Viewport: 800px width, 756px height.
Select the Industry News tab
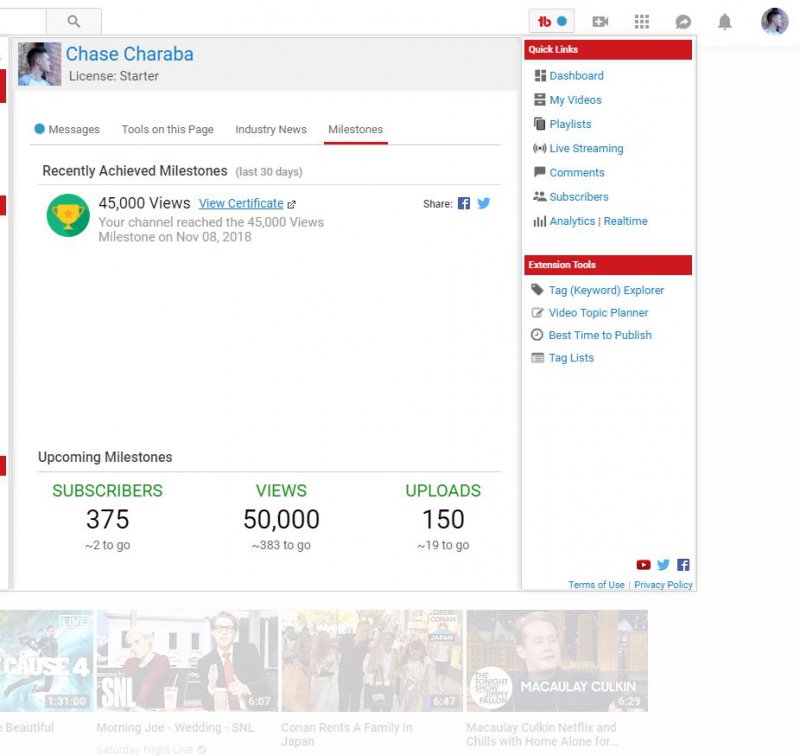coord(270,129)
